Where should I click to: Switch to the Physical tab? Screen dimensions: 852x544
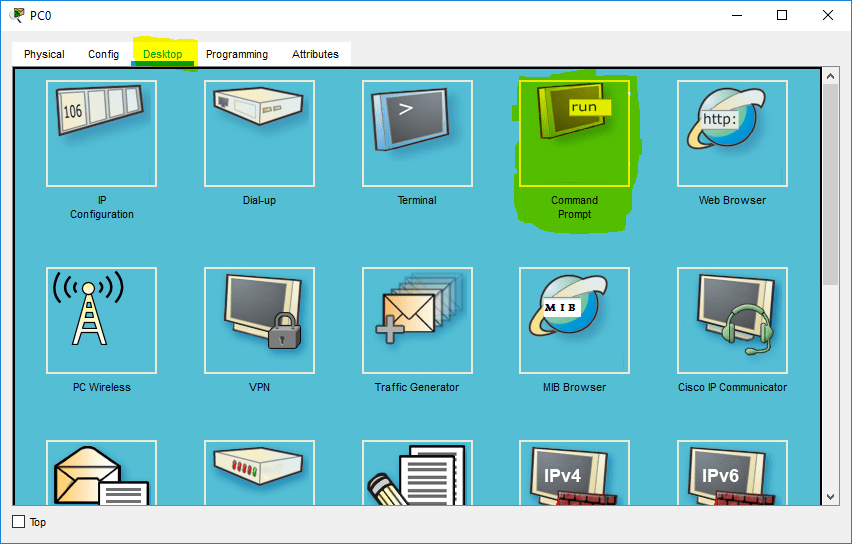(x=44, y=54)
